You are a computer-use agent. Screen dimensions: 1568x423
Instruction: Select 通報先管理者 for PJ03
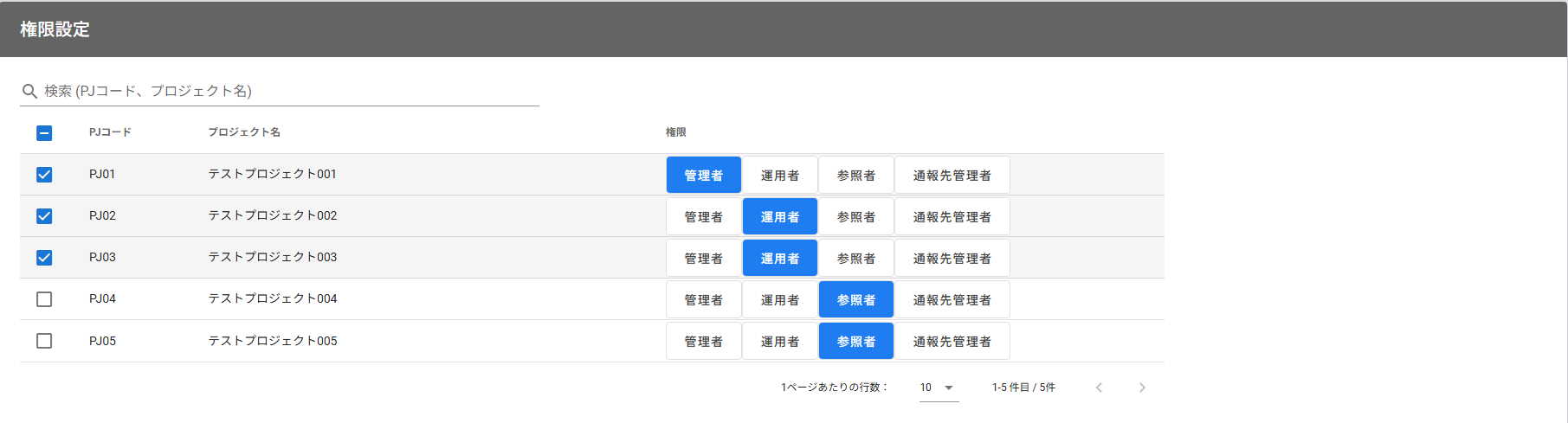click(x=952, y=259)
